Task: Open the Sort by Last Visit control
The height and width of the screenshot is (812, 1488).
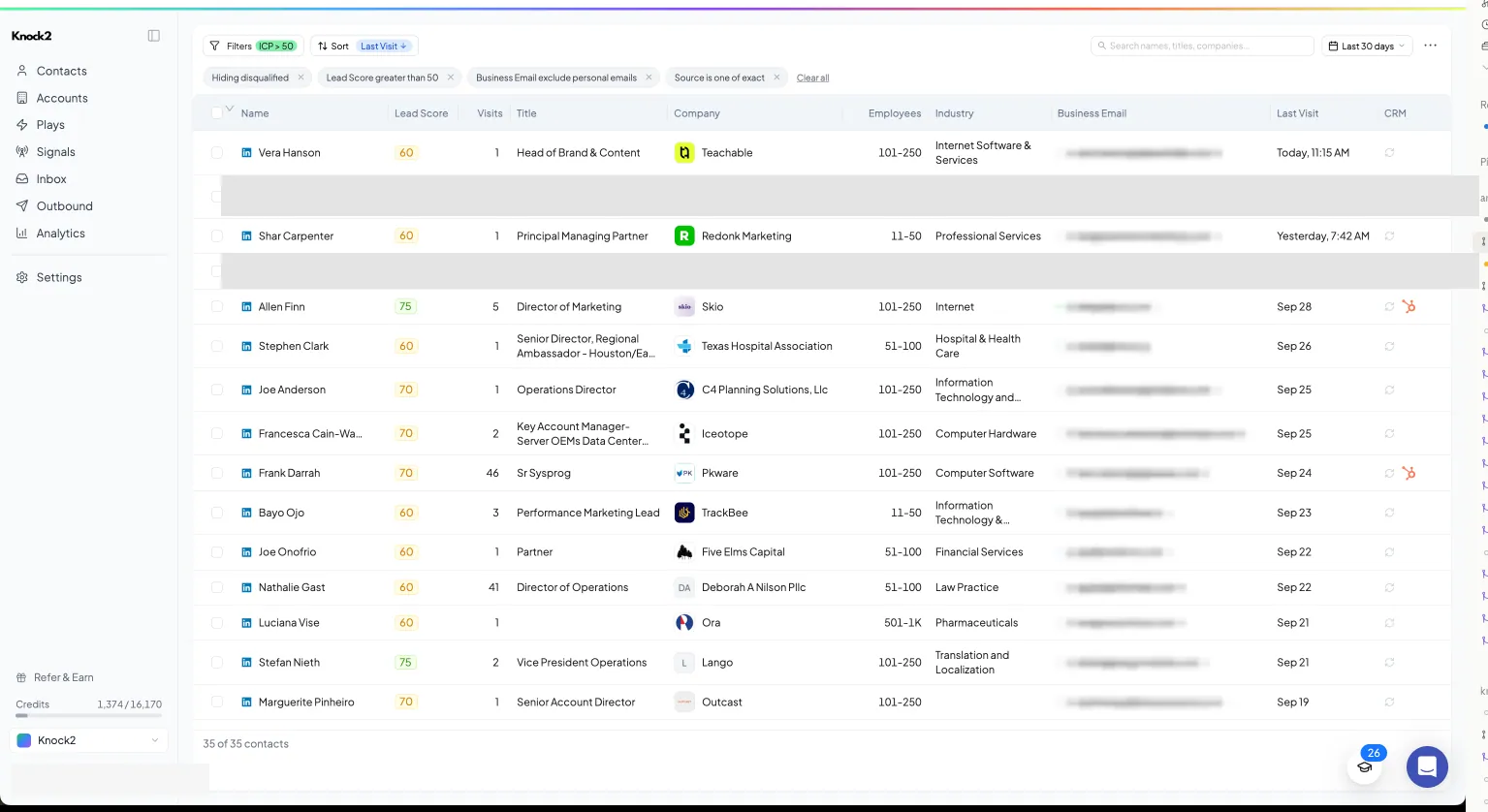Action: [x=364, y=46]
